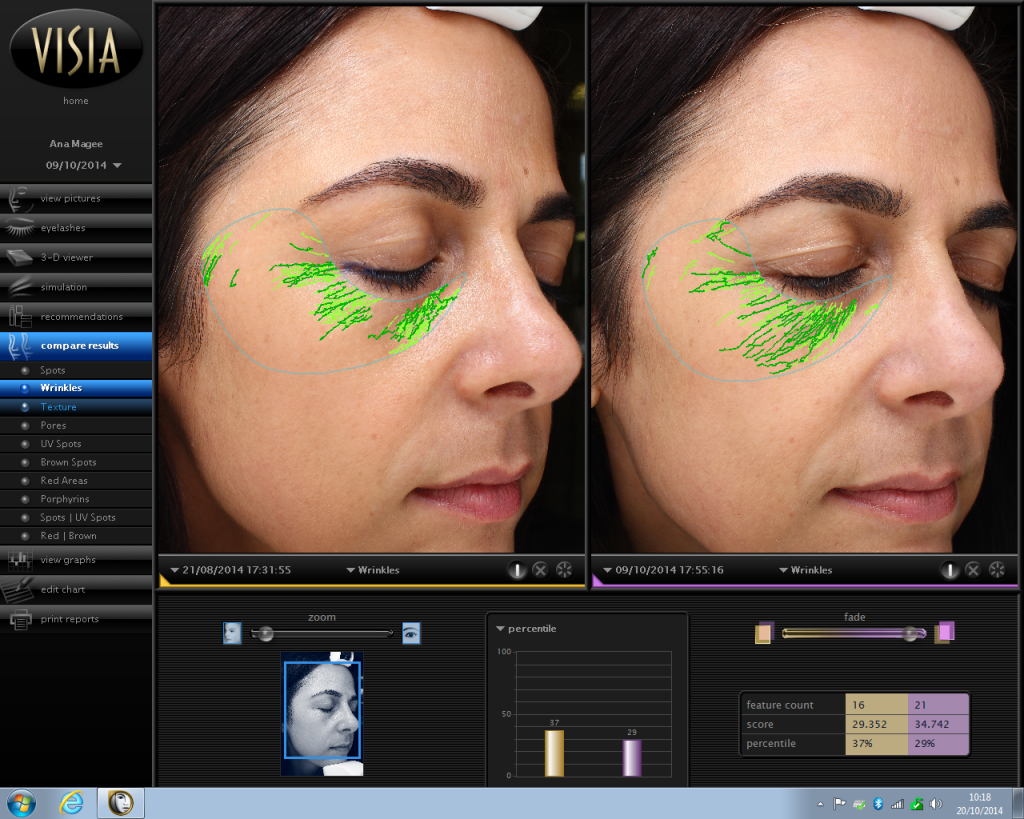Select the Pores analysis radio option
Image resolution: width=1024 pixels, height=819 pixels.
25,426
